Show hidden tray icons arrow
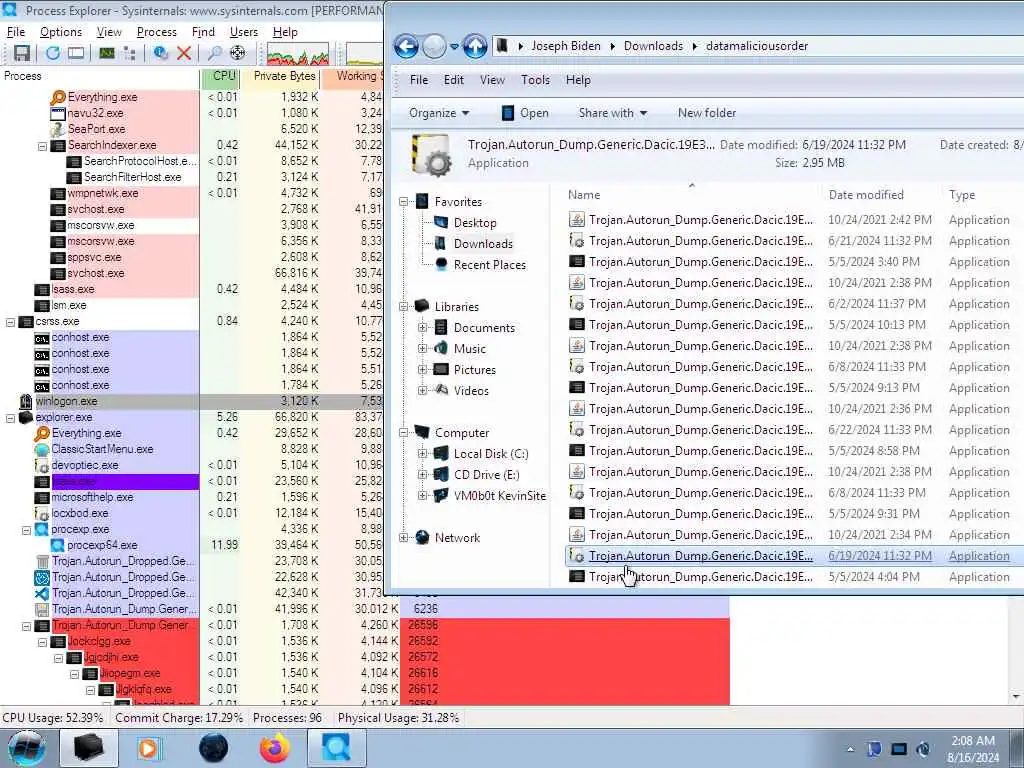This screenshot has height=768, width=1024. [850, 749]
